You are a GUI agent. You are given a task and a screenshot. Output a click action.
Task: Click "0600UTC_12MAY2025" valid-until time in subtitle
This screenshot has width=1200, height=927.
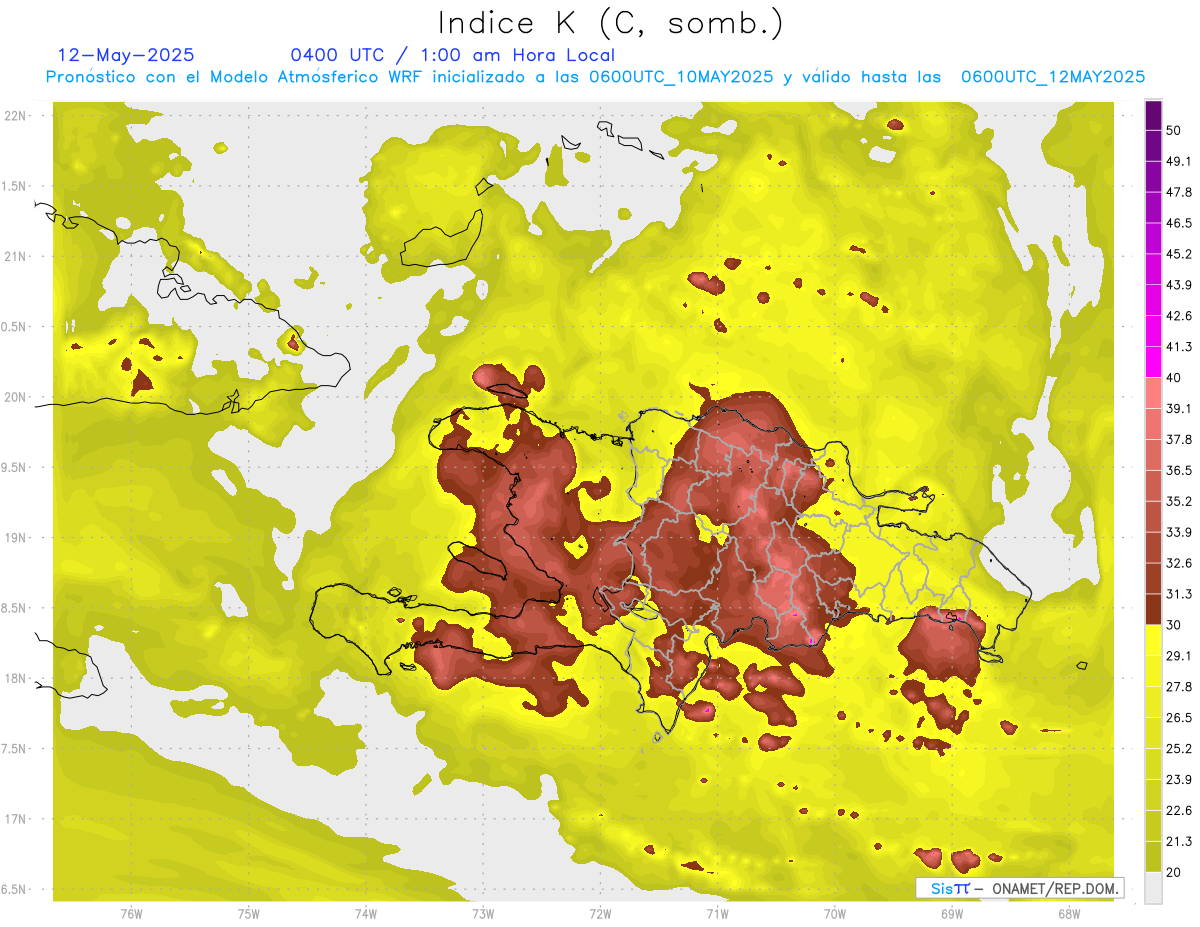[1052, 77]
